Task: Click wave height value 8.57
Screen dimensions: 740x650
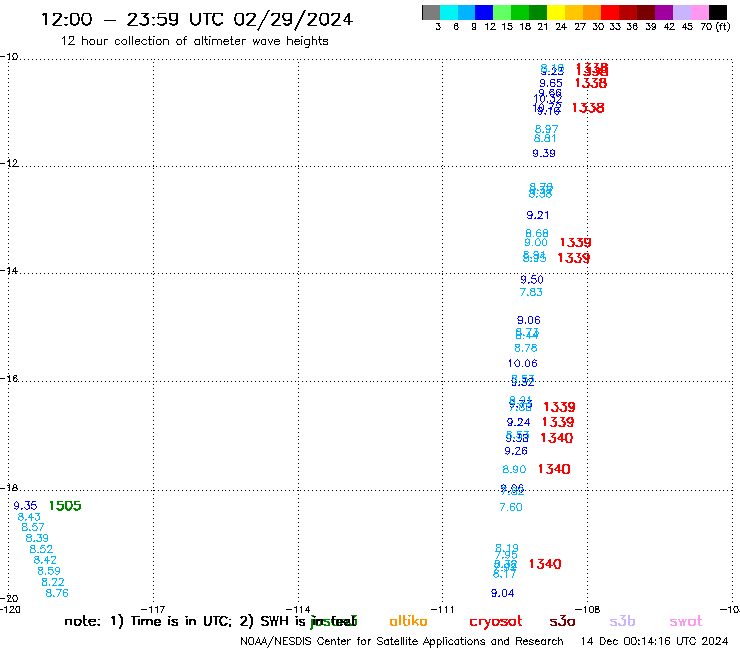Action: (33, 527)
